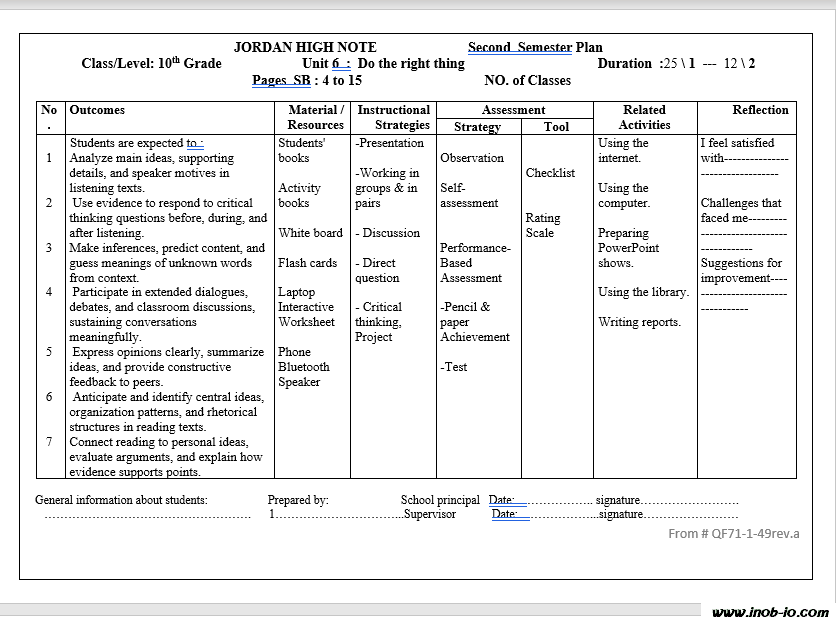Click the Instructional Strategies column header
836x618 pixels.
tap(394, 117)
